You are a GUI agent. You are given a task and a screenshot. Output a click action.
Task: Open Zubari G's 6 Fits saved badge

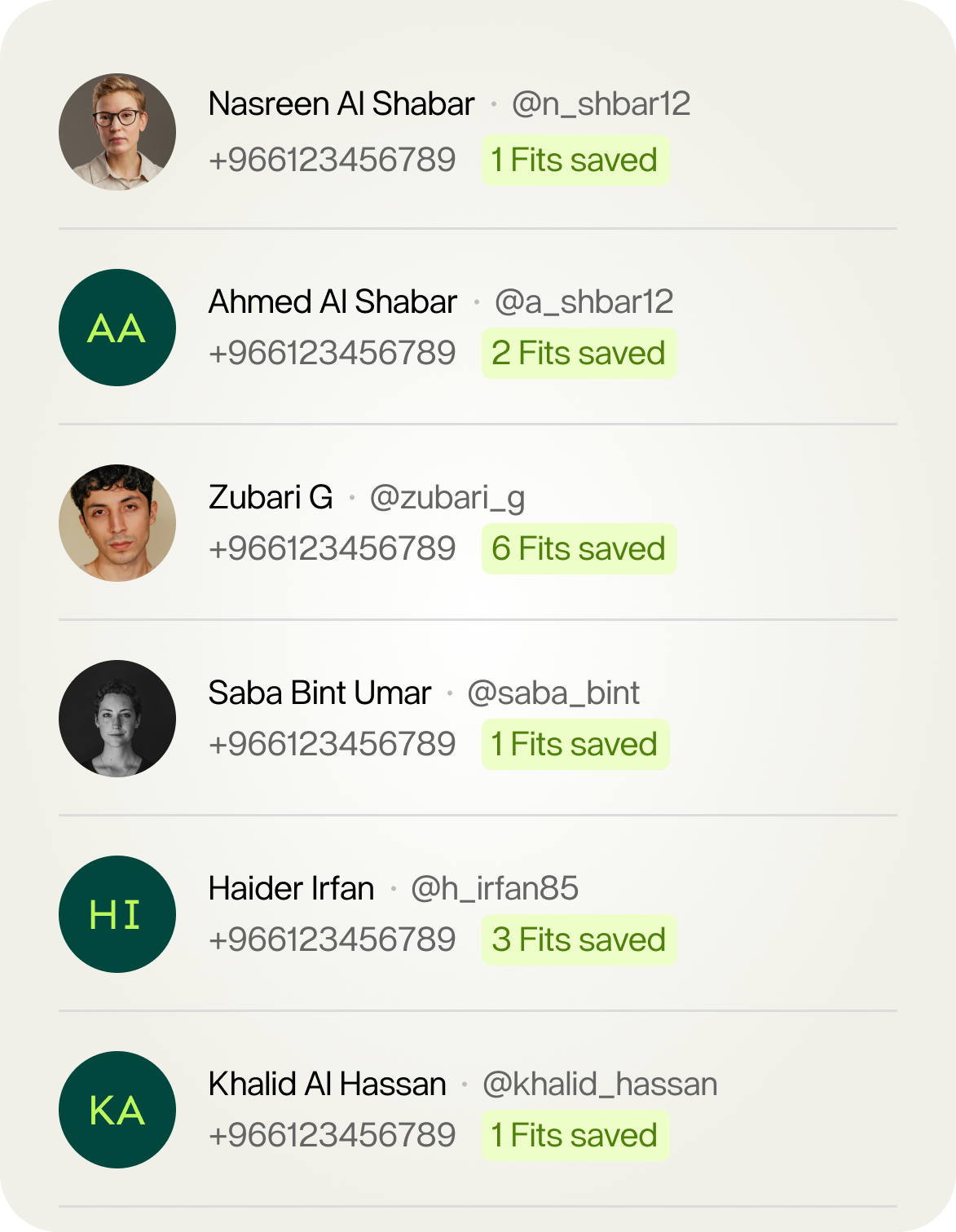pyautogui.click(x=579, y=549)
